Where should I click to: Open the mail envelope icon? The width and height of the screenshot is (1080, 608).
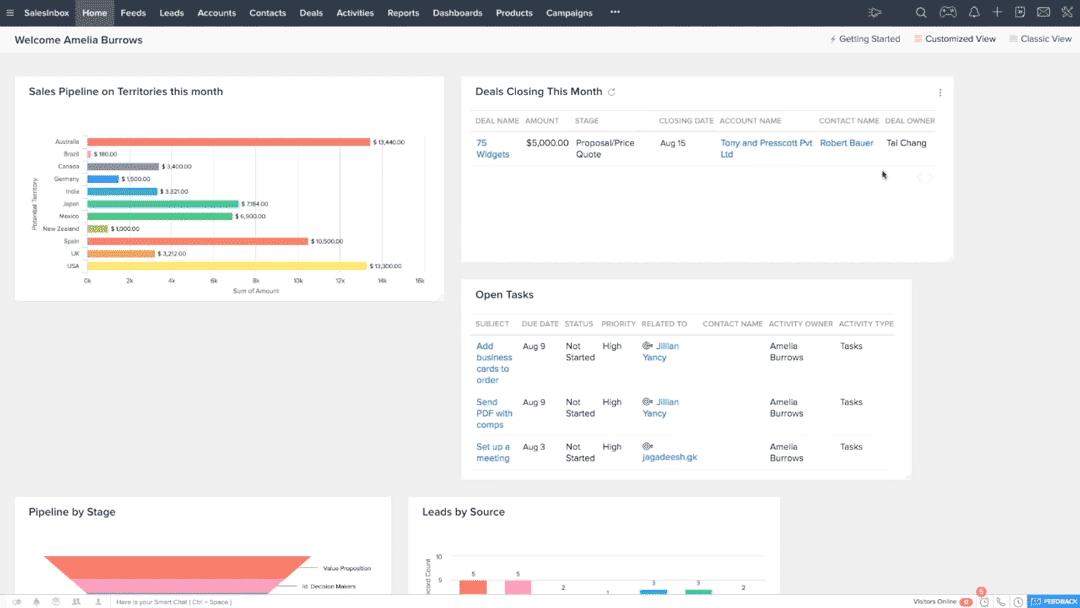pos(1043,12)
